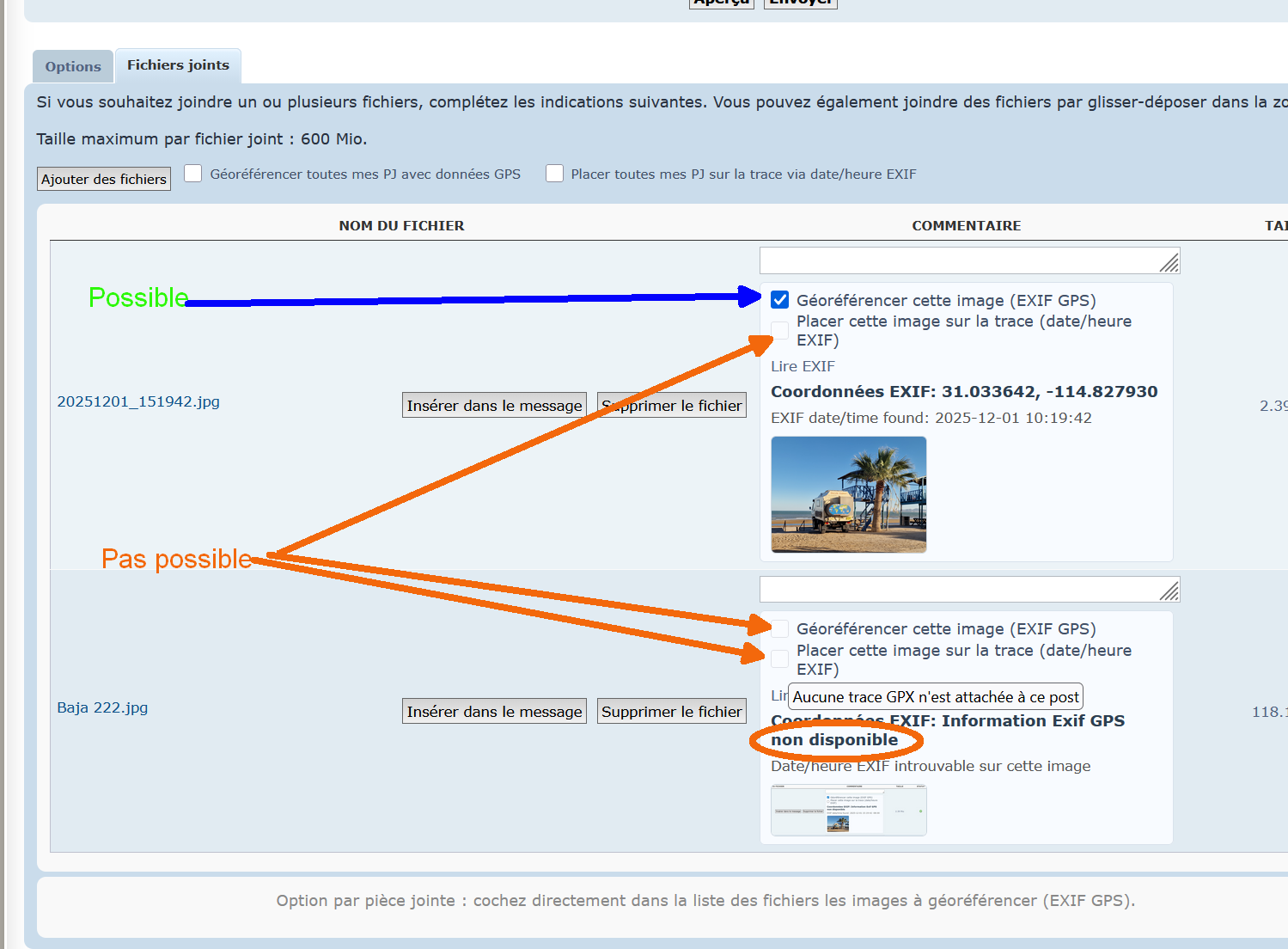Switch to the Options tab
Image resolution: width=1288 pixels, height=949 pixels.
coord(73,67)
